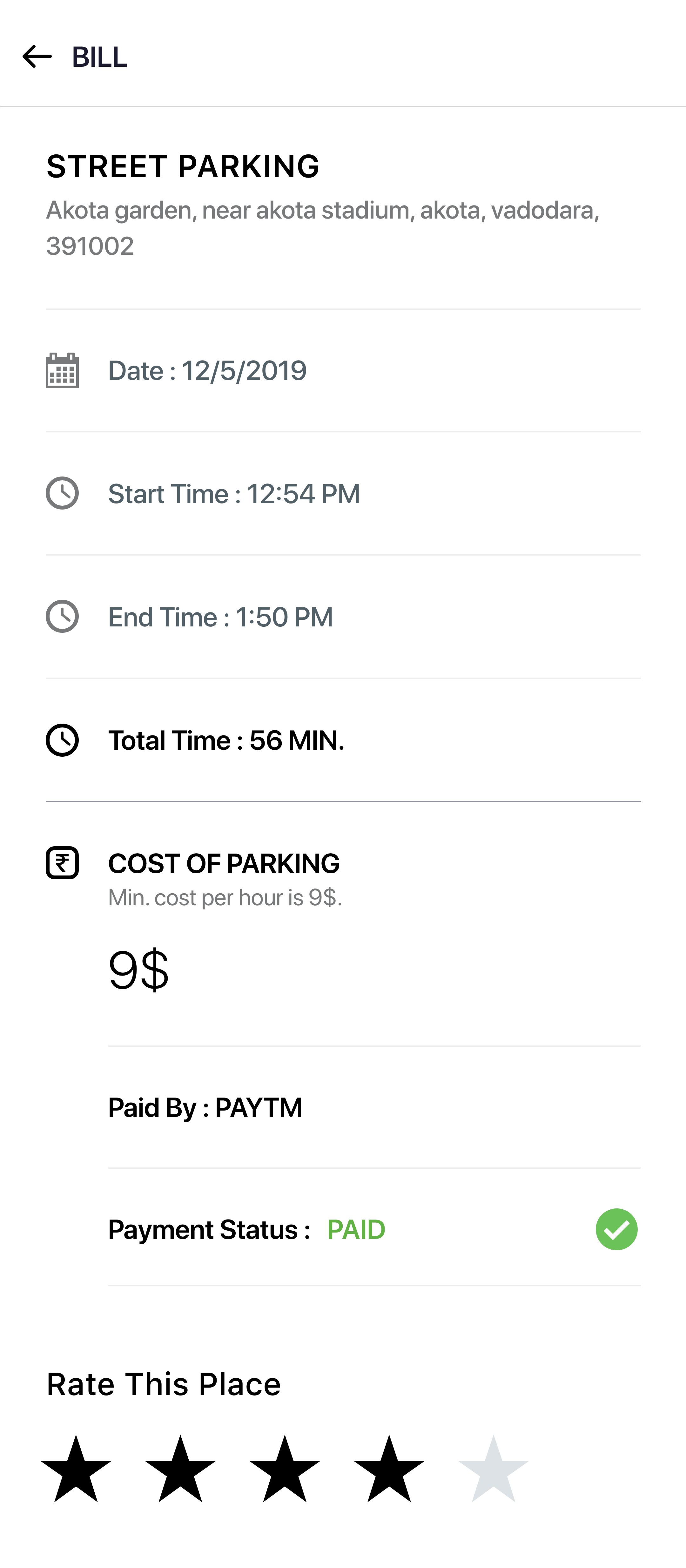Click the Date 12/5/2019 row
Screen dimensions: 686x1568
pos(207,371)
